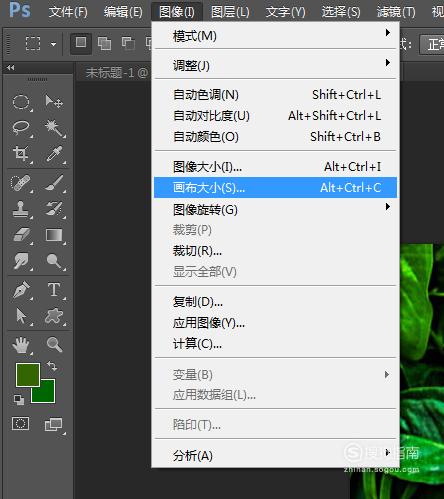Choose 画布大小(S)... menu entry
Screen dimensions: 444x499
(x=275, y=188)
